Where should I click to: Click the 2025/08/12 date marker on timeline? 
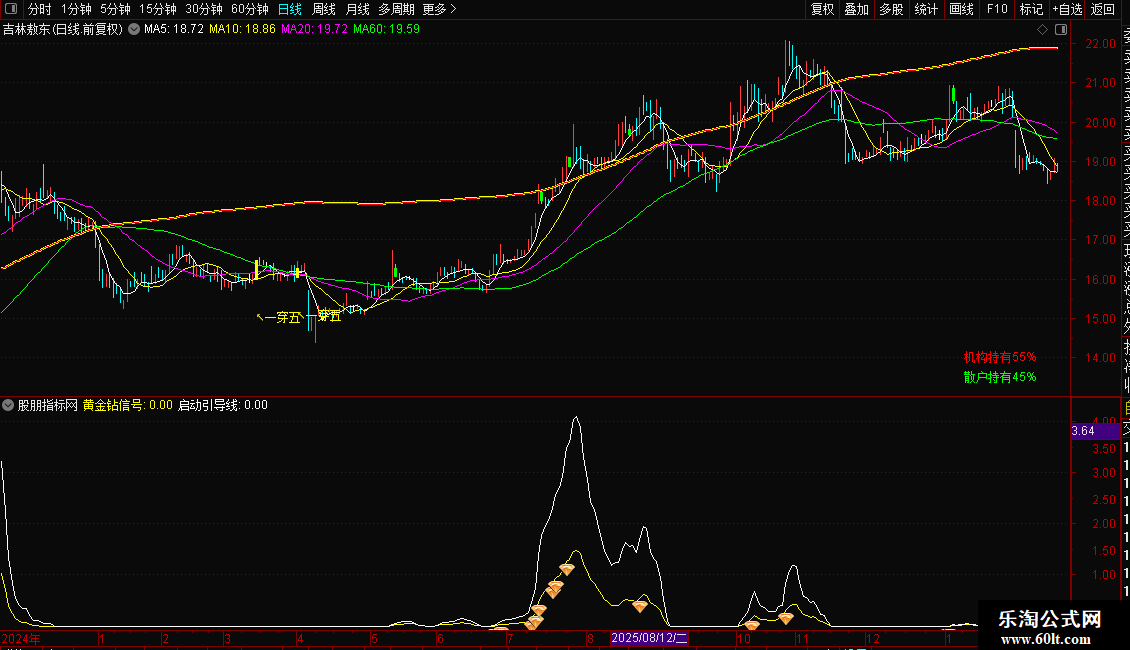649,637
